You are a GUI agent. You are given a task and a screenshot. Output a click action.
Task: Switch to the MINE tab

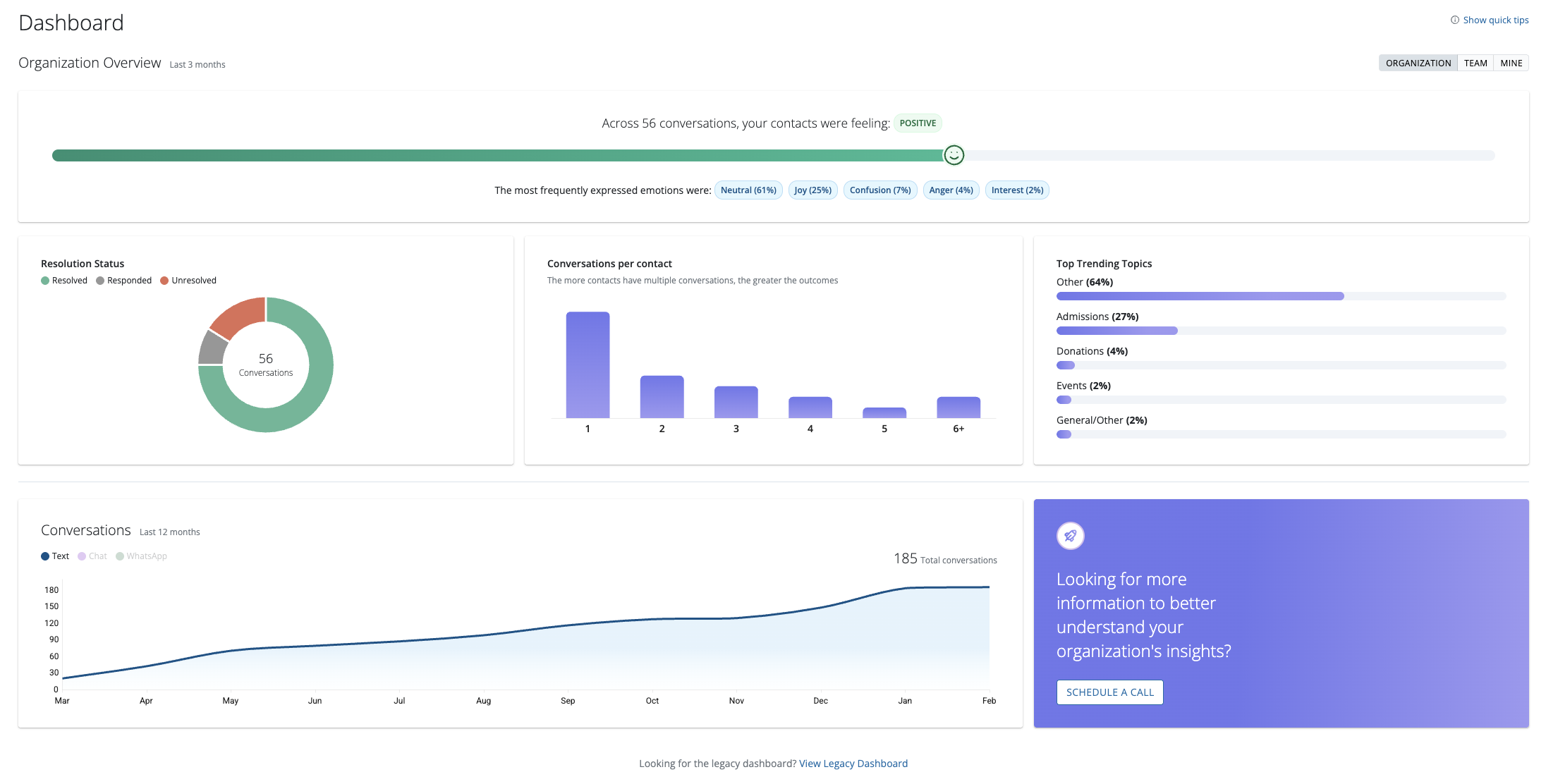pos(1511,63)
